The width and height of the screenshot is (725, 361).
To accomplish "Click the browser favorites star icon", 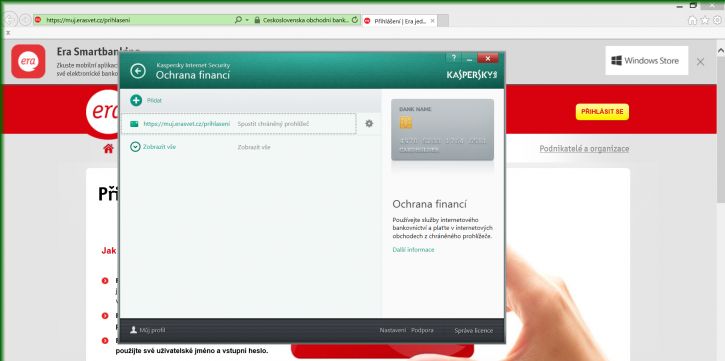I will [x=705, y=20].
